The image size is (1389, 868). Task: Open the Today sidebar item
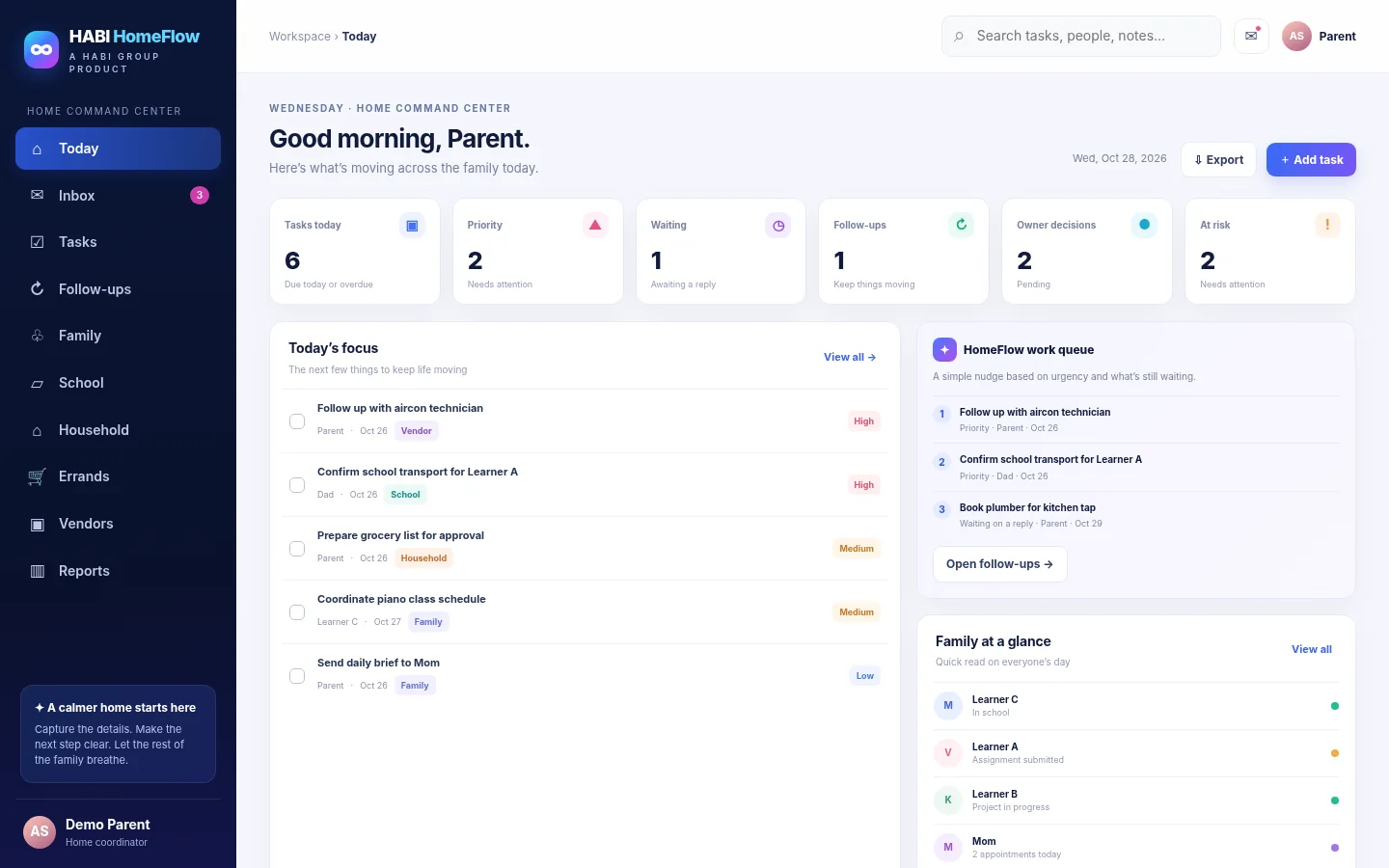point(118,149)
